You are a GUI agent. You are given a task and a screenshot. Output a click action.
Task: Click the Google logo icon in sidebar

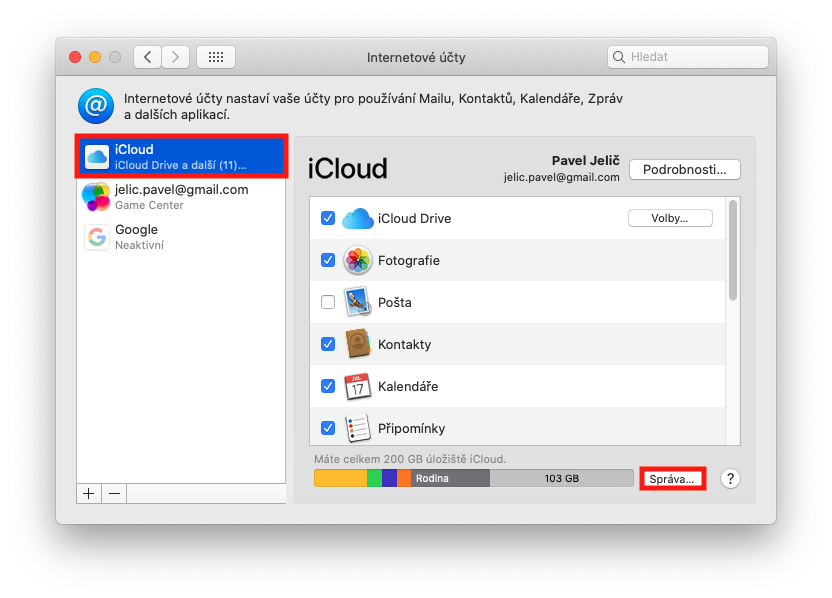tap(97, 237)
